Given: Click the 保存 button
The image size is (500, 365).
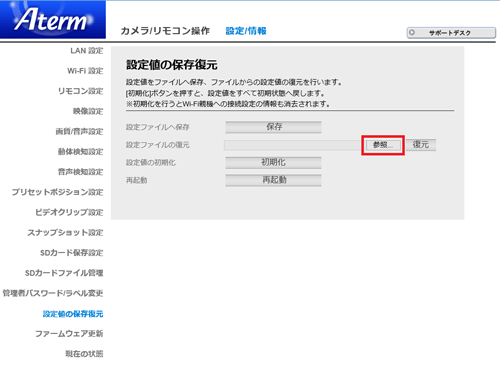Looking at the screenshot, I should pyautogui.click(x=273, y=127).
